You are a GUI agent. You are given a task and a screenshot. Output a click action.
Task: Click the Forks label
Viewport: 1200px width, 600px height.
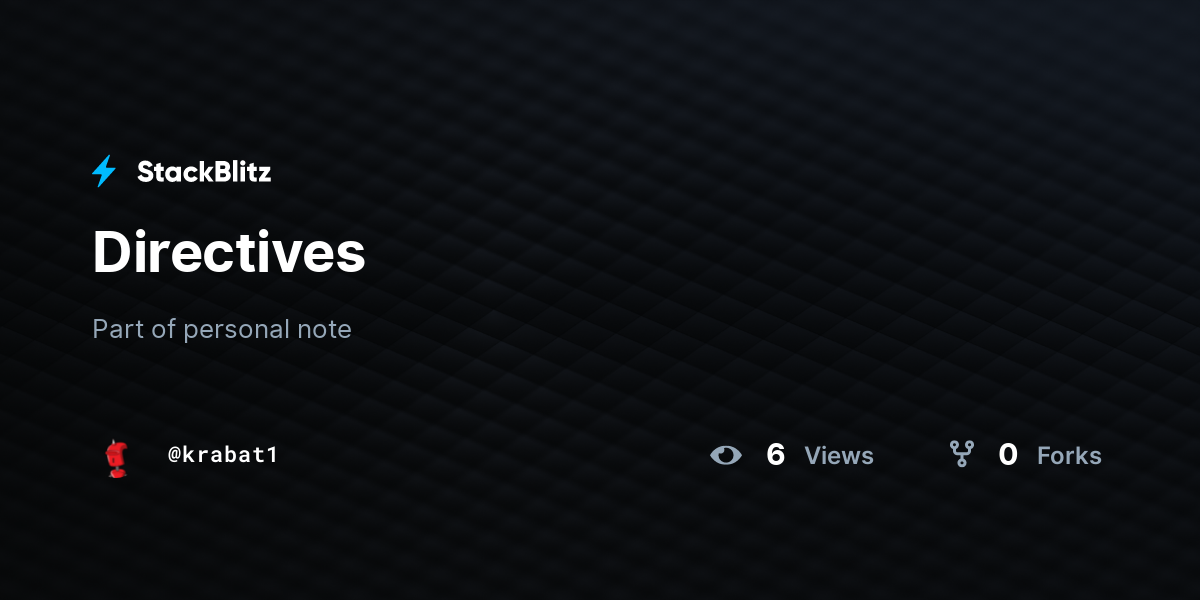click(1069, 456)
